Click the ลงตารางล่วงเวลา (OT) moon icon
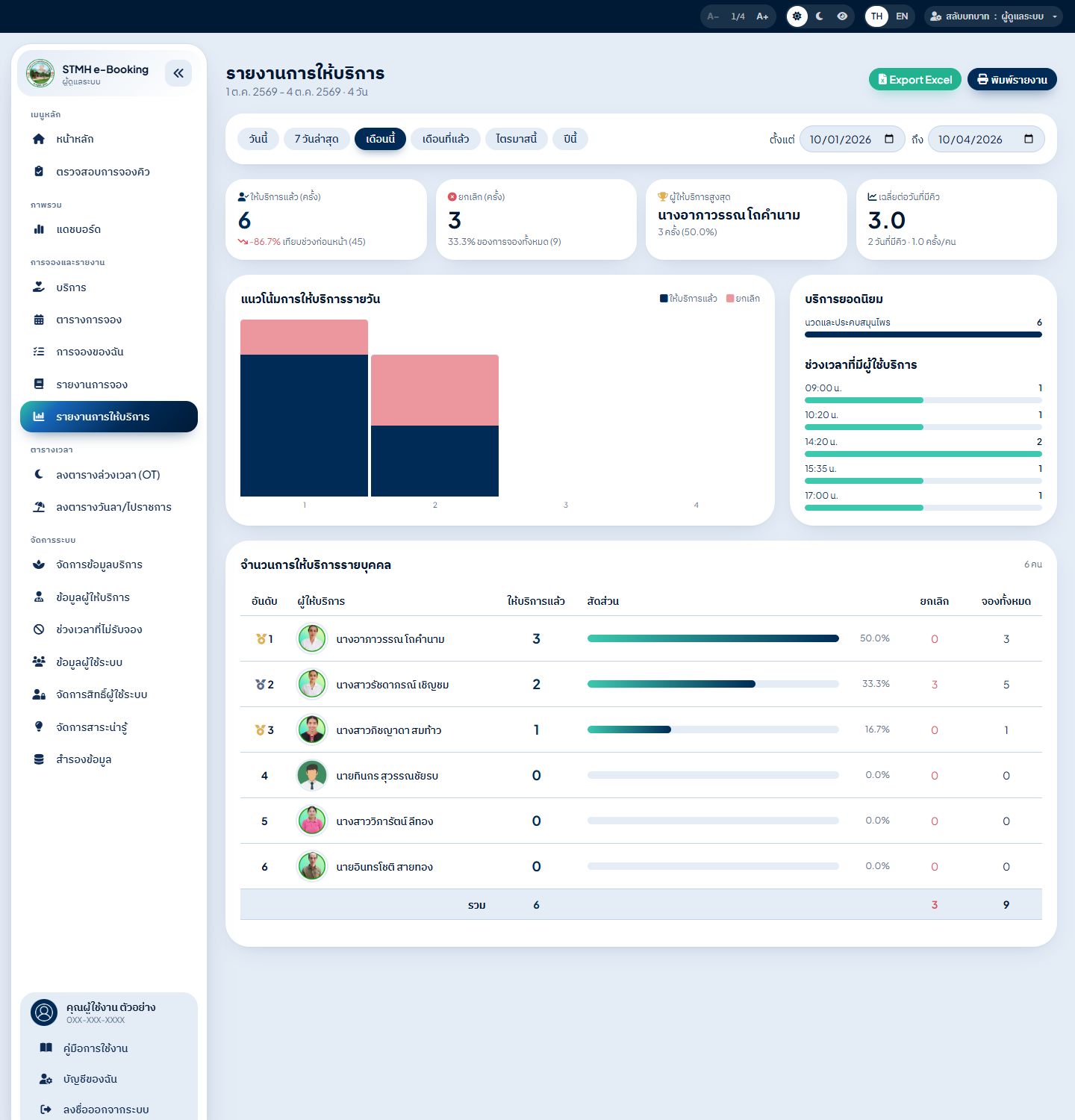The width and height of the screenshot is (1075, 1120). 39,475
